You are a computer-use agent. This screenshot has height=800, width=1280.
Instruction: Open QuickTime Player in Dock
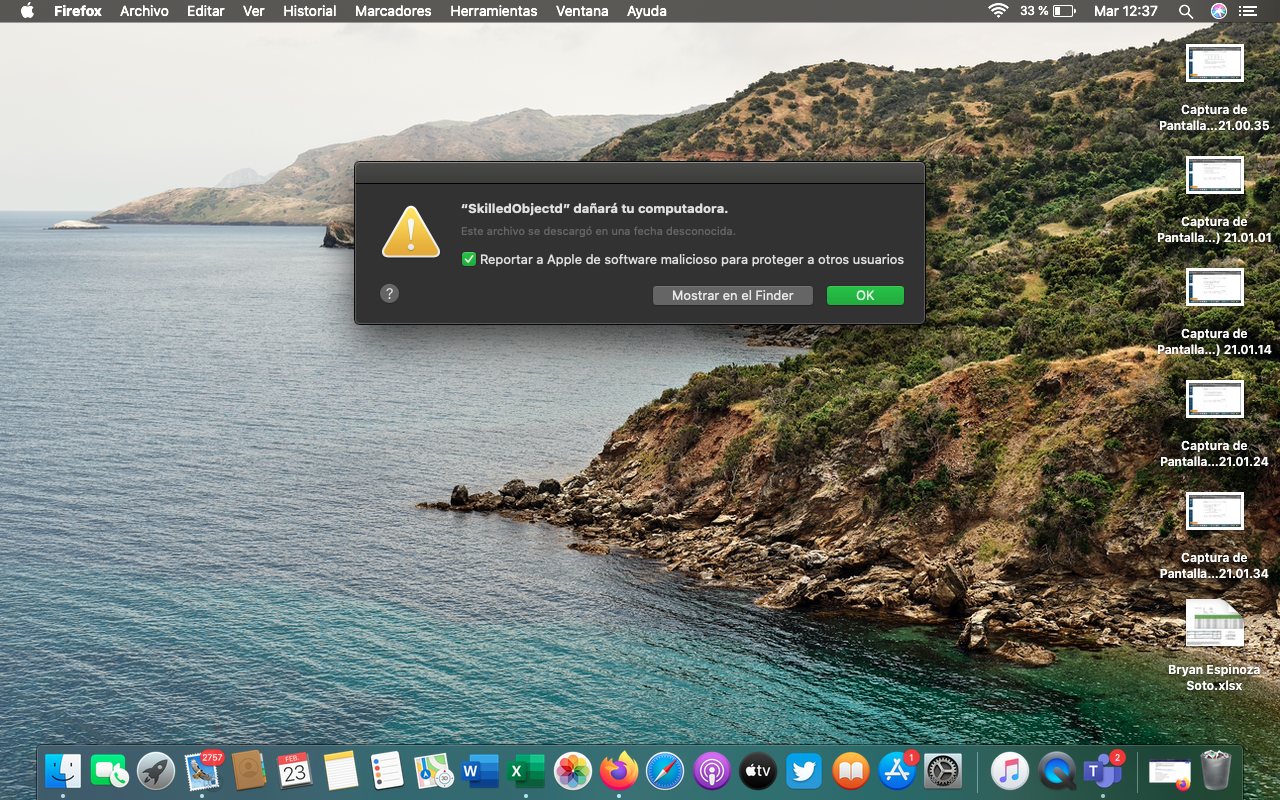tap(1056, 771)
